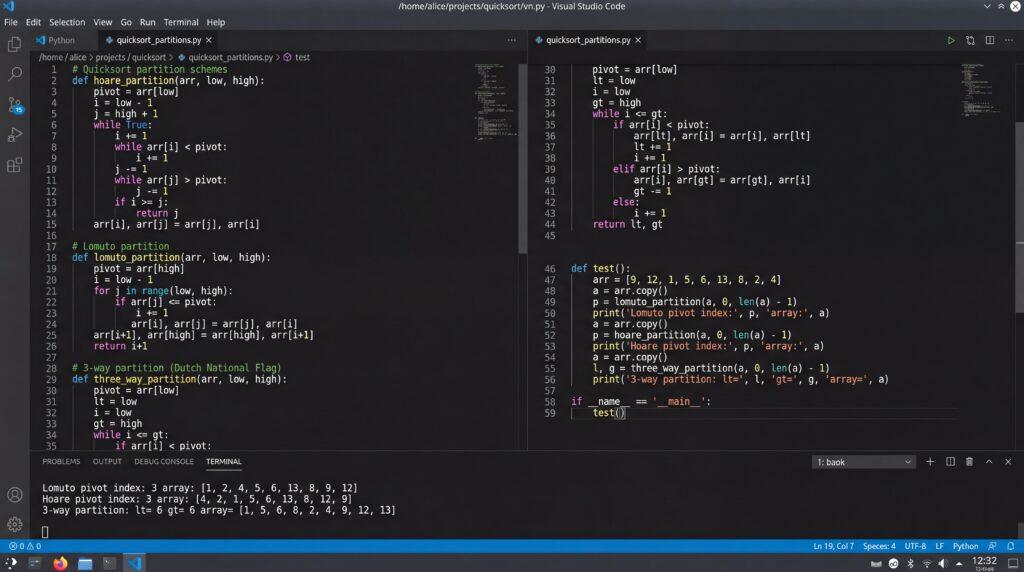Change the end-of-line sequence 'LF'
The width and height of the screenshot is (1024, 572).
939,546
